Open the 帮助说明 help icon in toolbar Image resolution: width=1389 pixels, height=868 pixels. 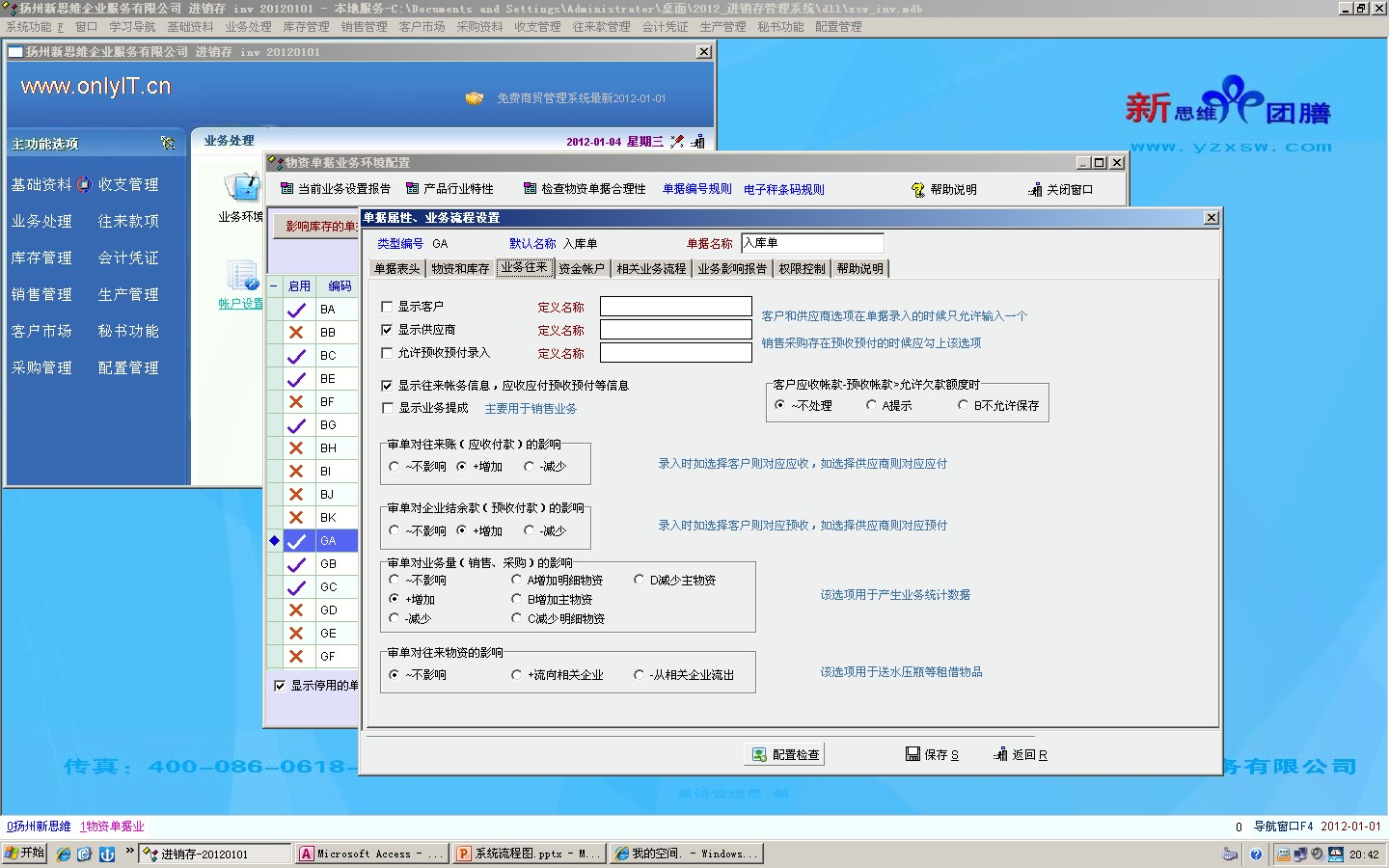[918, 190]
